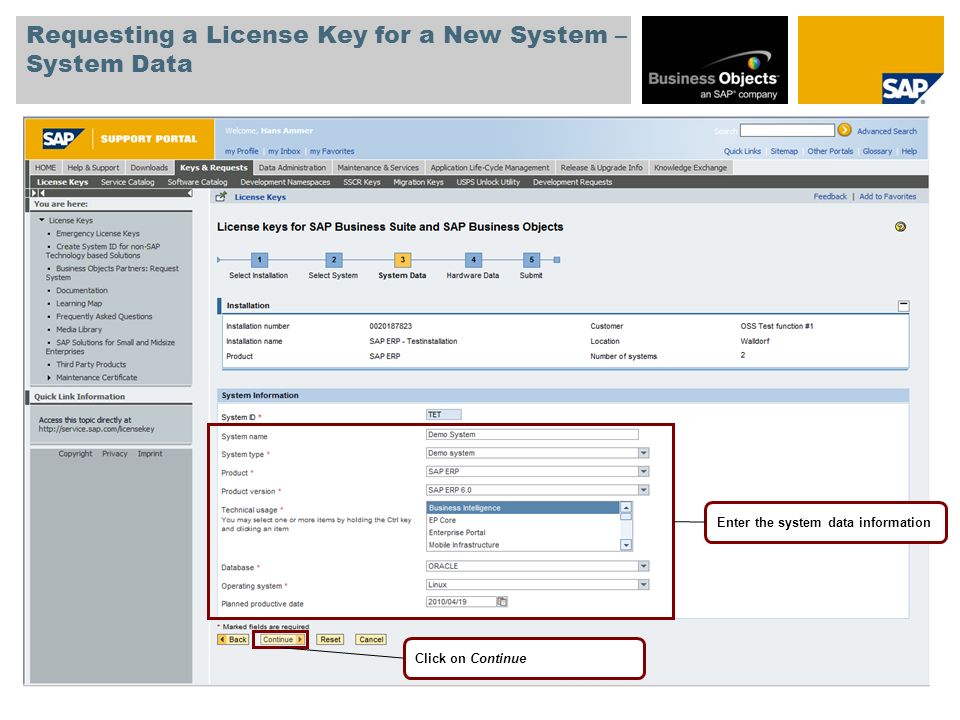Open Migration Keys submenu item
This screenshot has height=720, width=960.
tap(418, 182)
